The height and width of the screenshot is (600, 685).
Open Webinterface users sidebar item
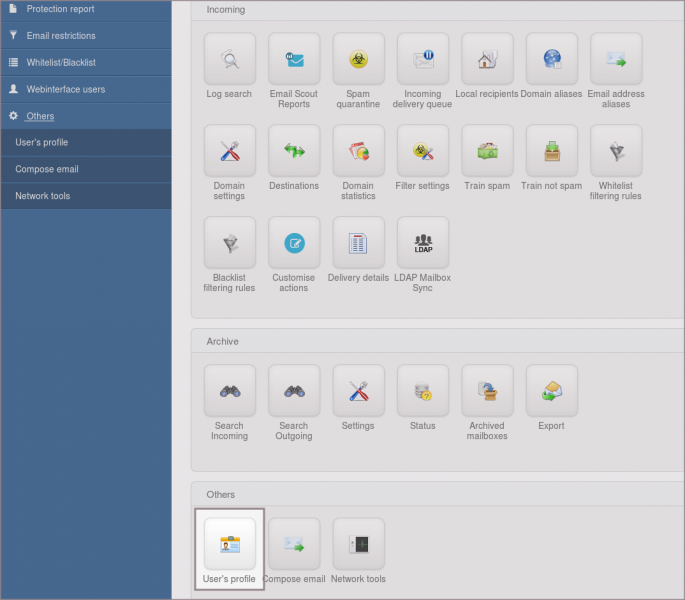(66, 89)
